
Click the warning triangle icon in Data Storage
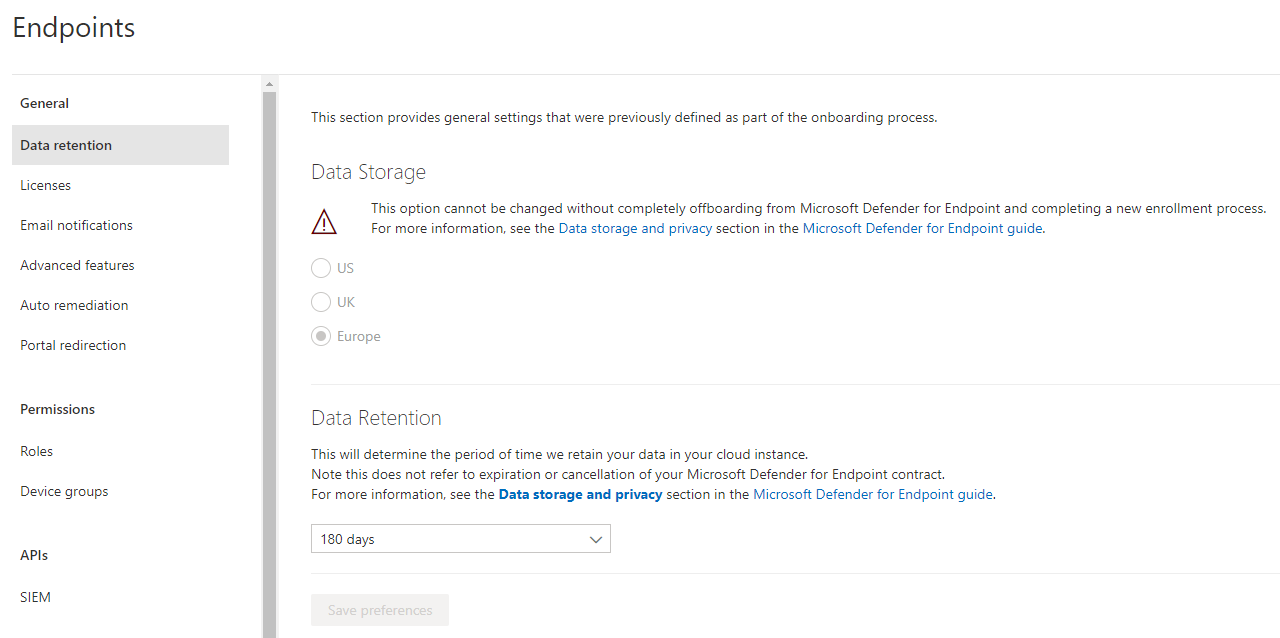(x=324, y=221)
